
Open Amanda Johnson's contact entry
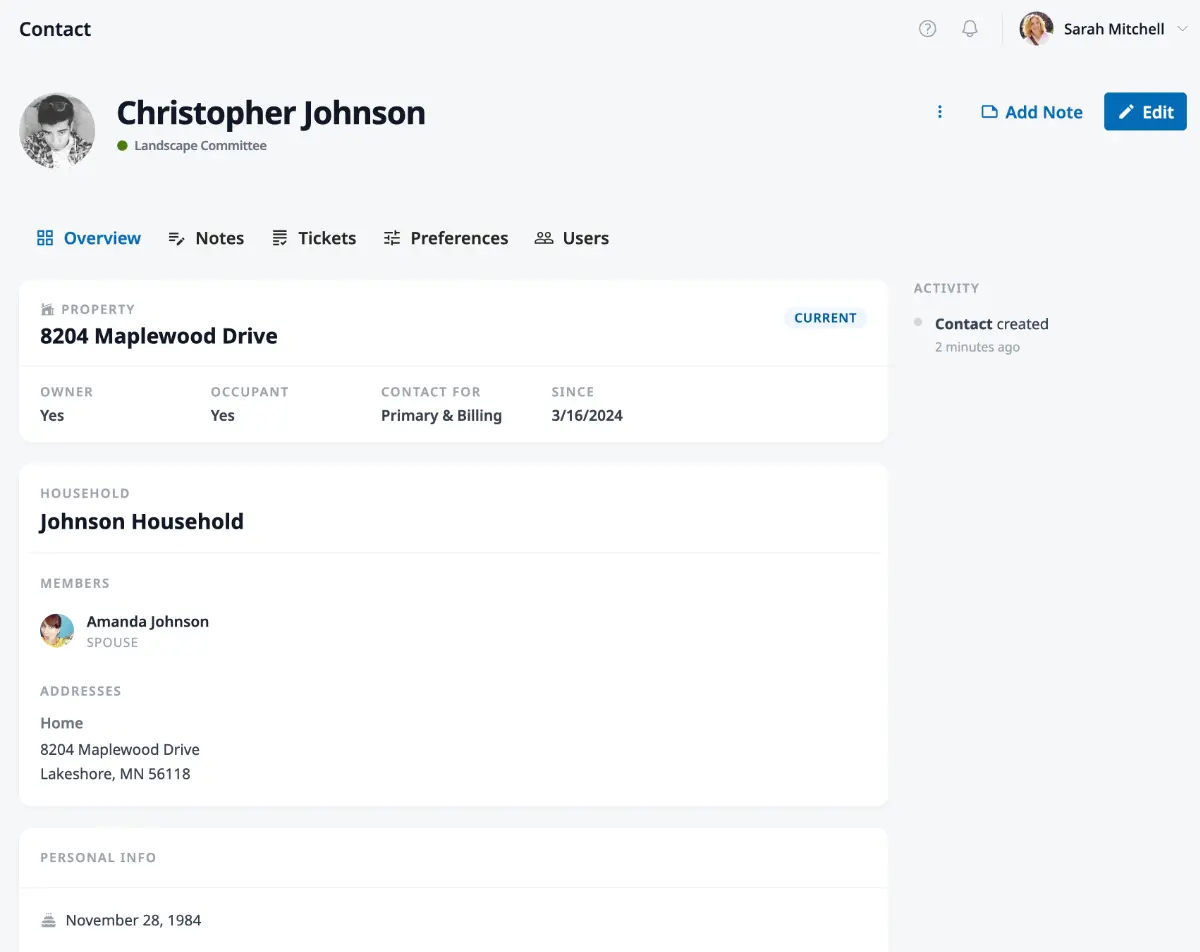click(147, 621)
